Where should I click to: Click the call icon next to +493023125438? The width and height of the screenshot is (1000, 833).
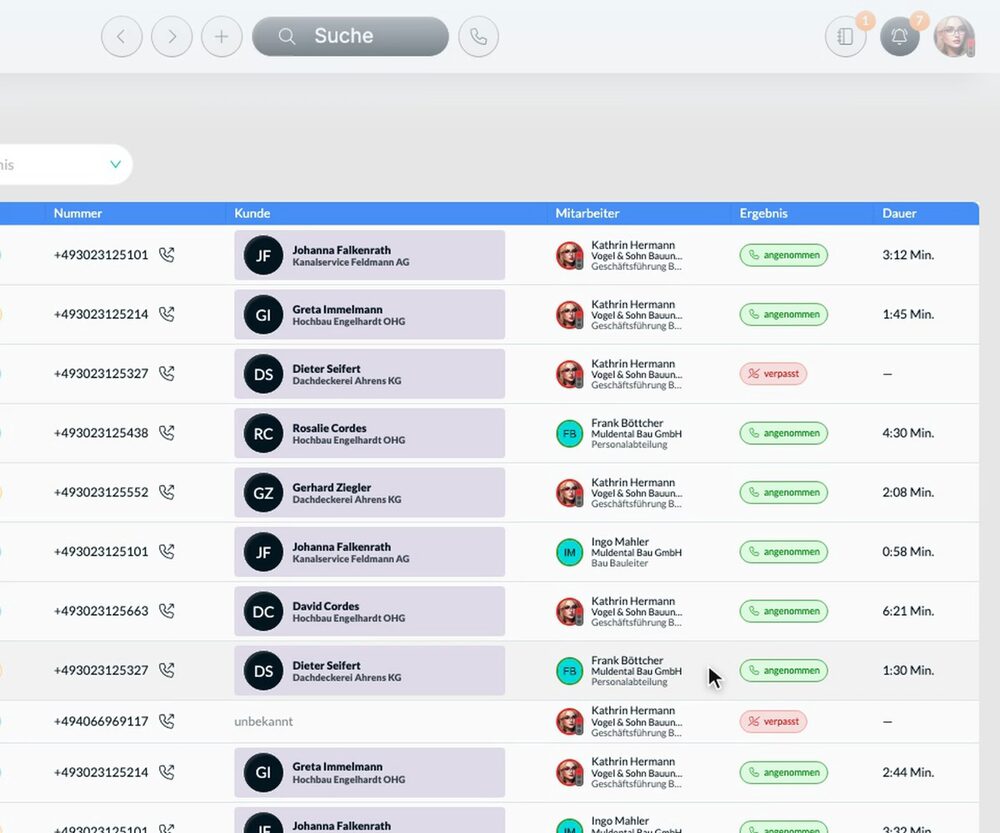click(x=166, y=433)
